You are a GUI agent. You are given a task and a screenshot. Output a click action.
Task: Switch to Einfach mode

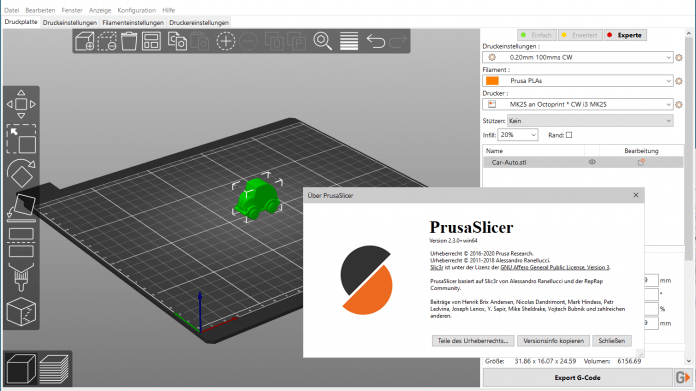click(537, 35)
